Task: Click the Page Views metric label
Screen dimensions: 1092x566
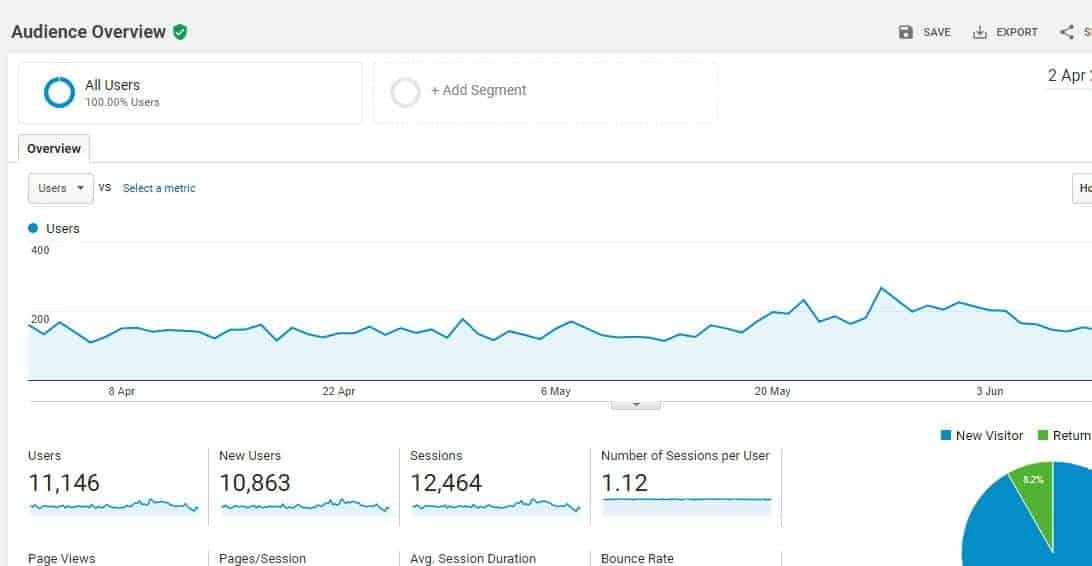Action: pyautogui.click(x=61, y=558)
